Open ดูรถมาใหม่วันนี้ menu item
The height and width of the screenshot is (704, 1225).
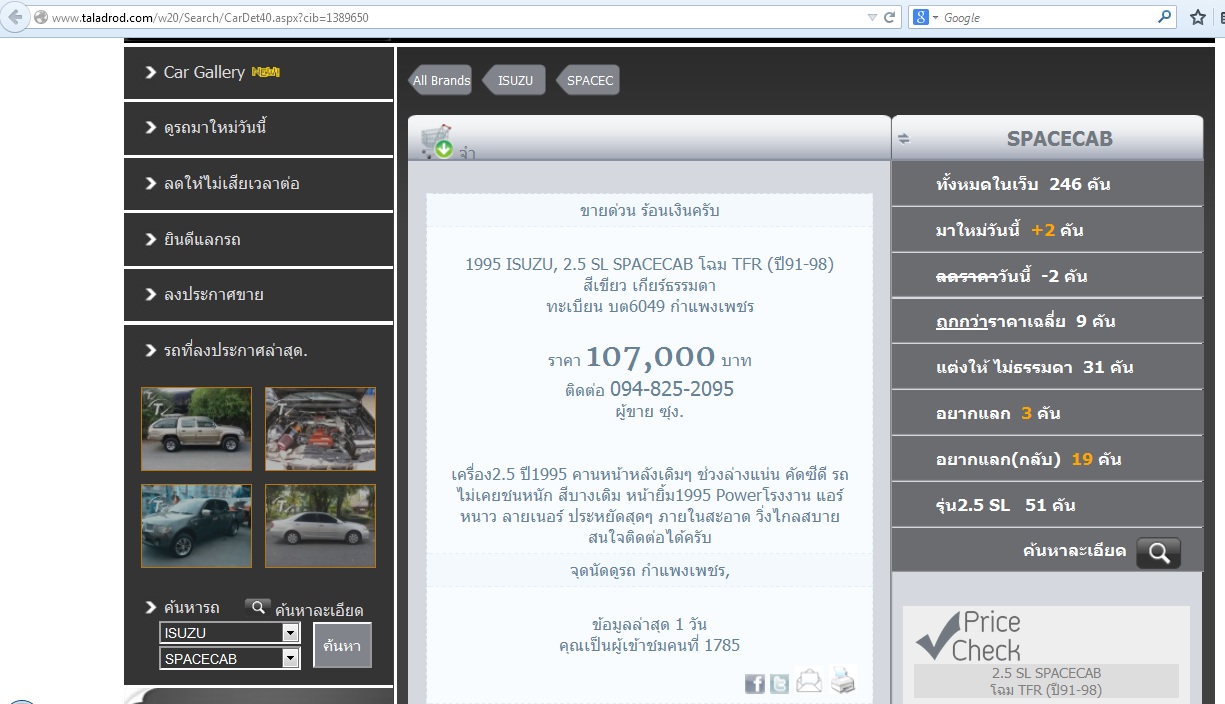point(259,128)
